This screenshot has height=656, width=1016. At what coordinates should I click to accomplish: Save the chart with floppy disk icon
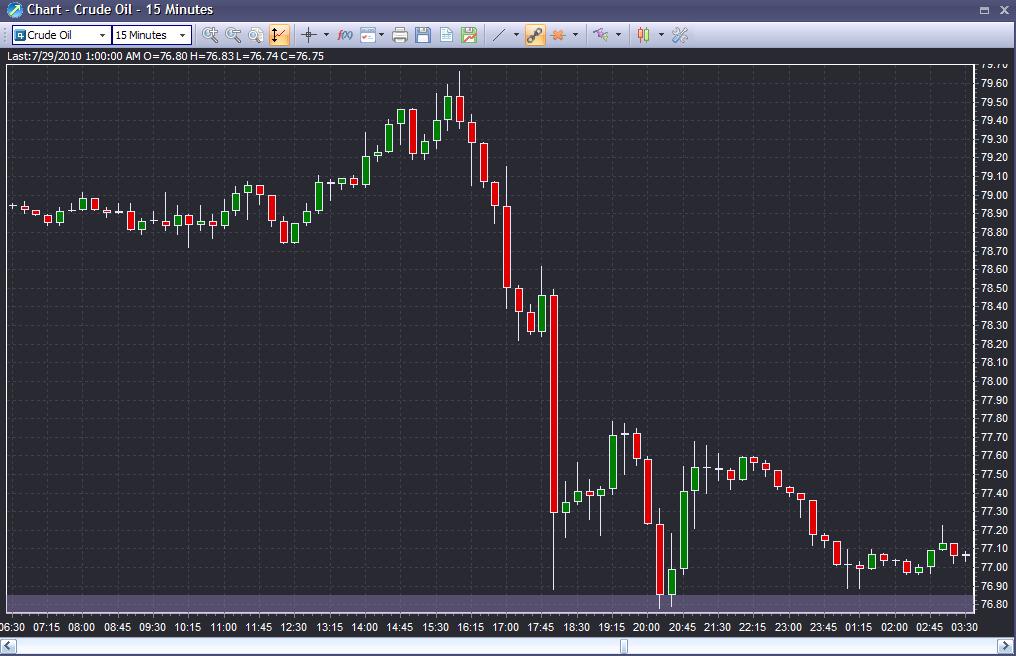click(423, 35)
